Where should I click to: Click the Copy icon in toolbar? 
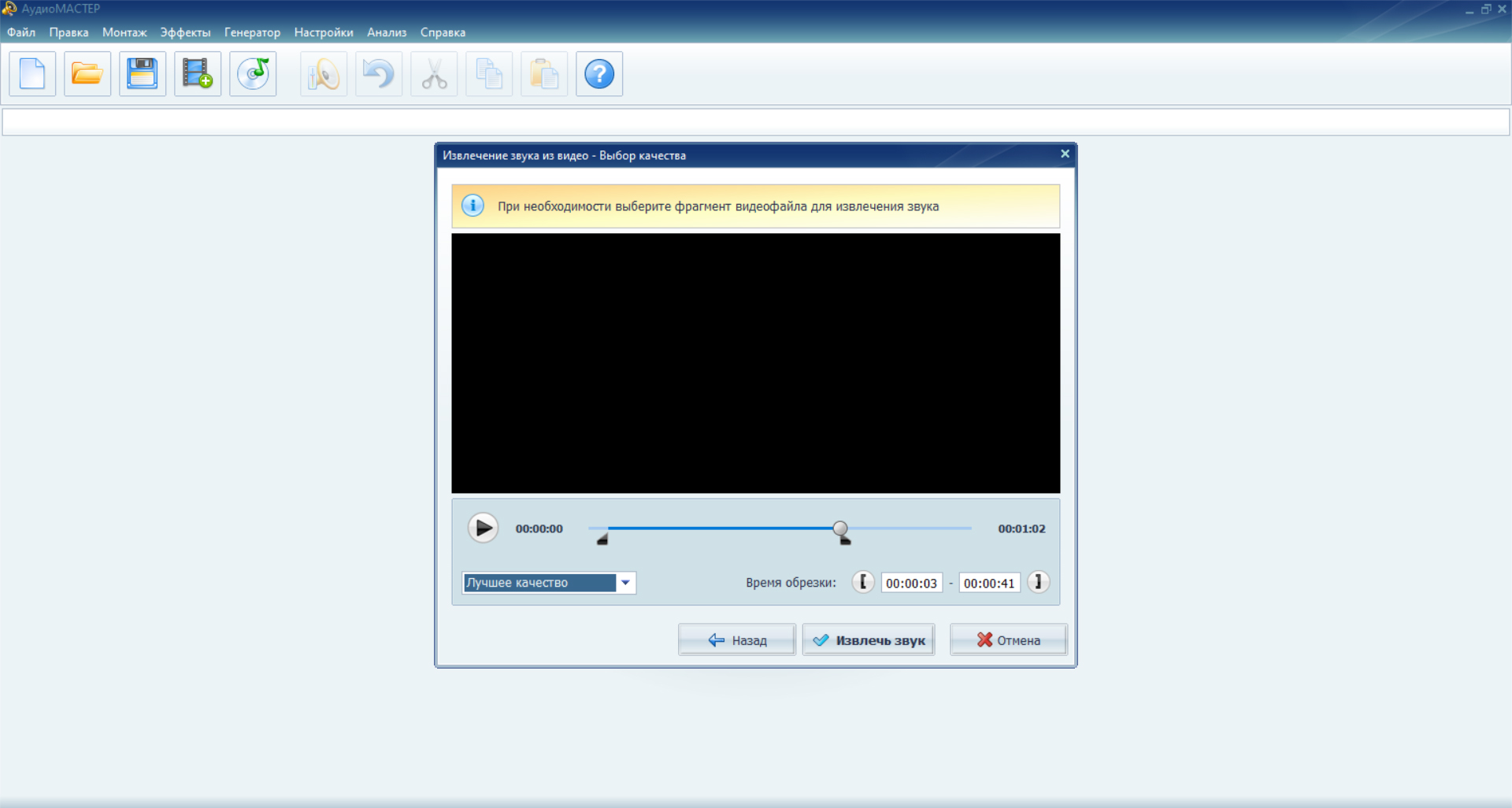(x=489, y=74)
